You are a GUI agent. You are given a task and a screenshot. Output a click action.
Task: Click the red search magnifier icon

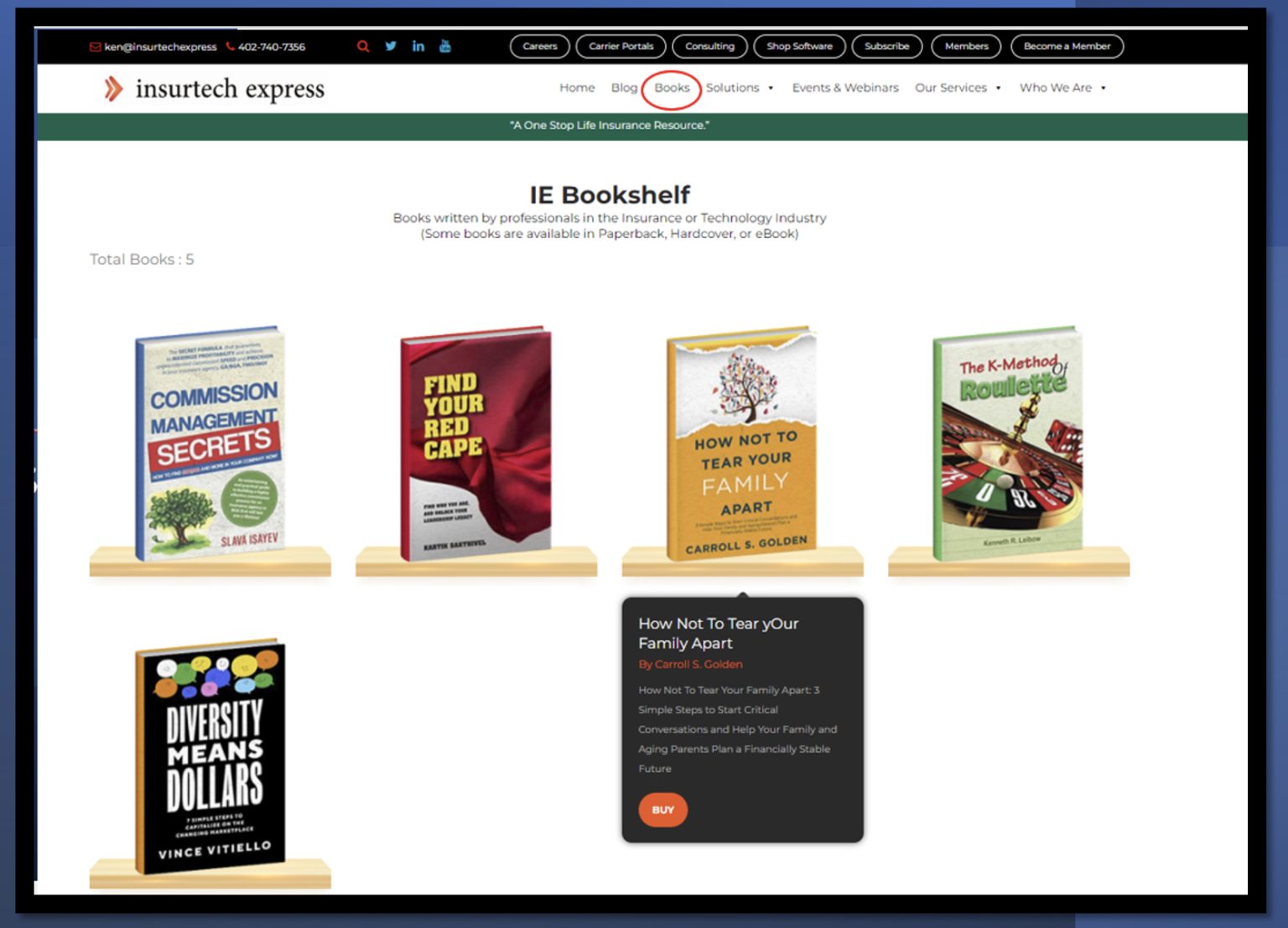(363, 46)
